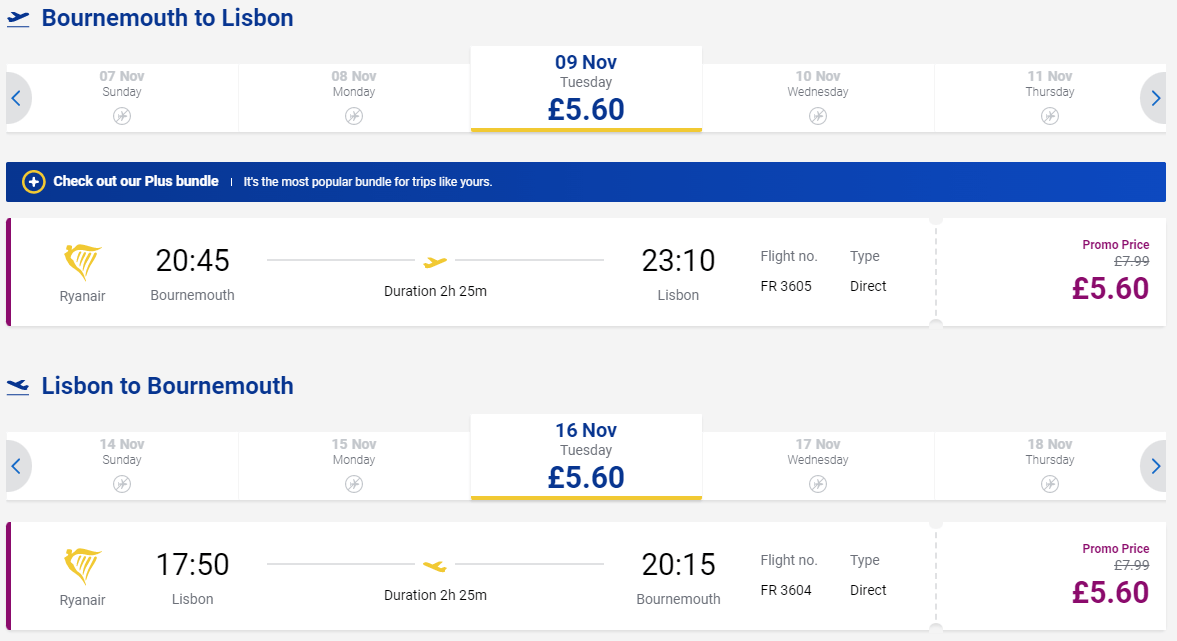The width and height of the screenshot is (1177, 641).
Task: Select the 16 Nov Tuesday date tab
Action: point(586,456)
